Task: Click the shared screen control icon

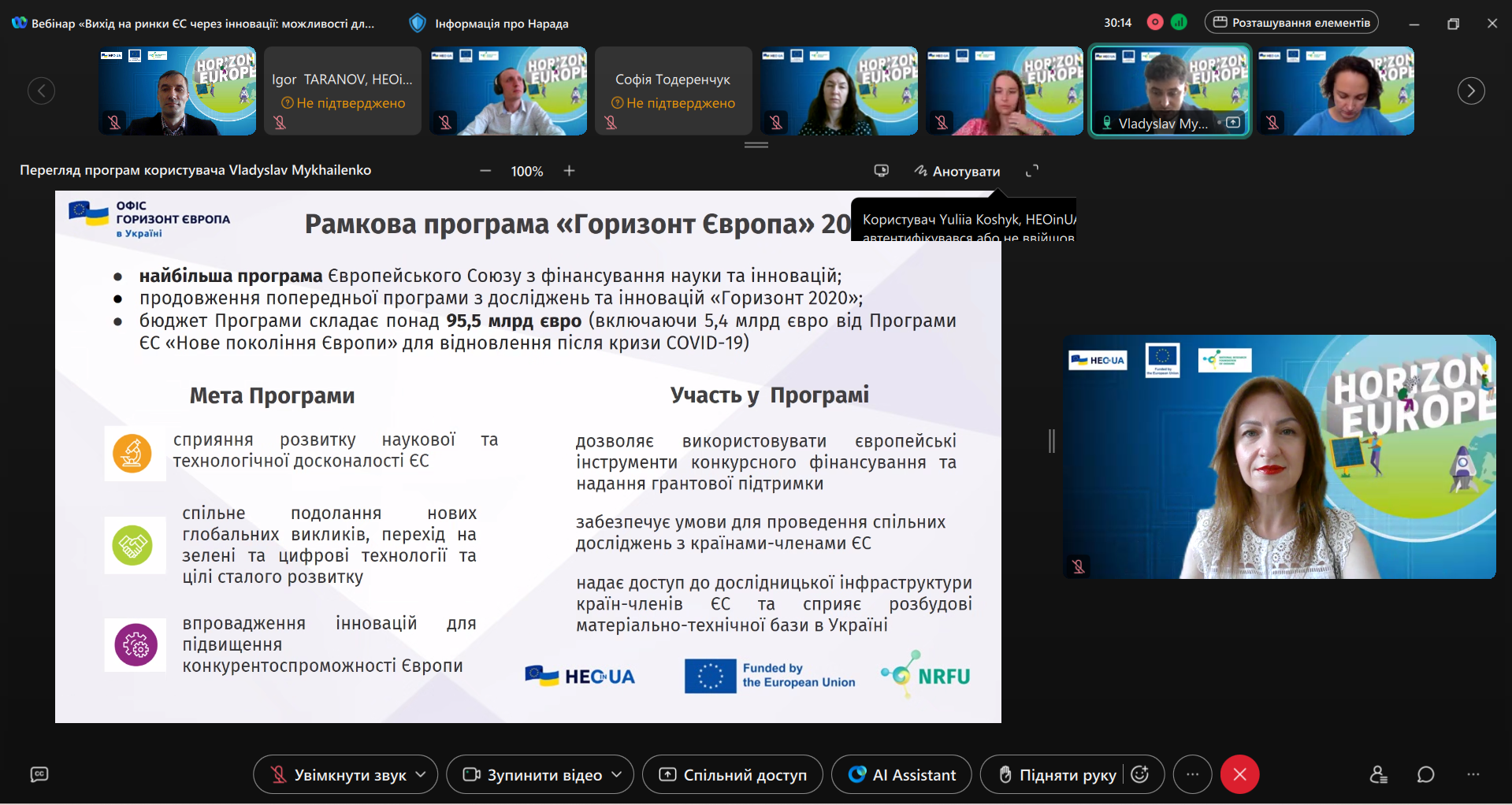Action: pos(881,171)
